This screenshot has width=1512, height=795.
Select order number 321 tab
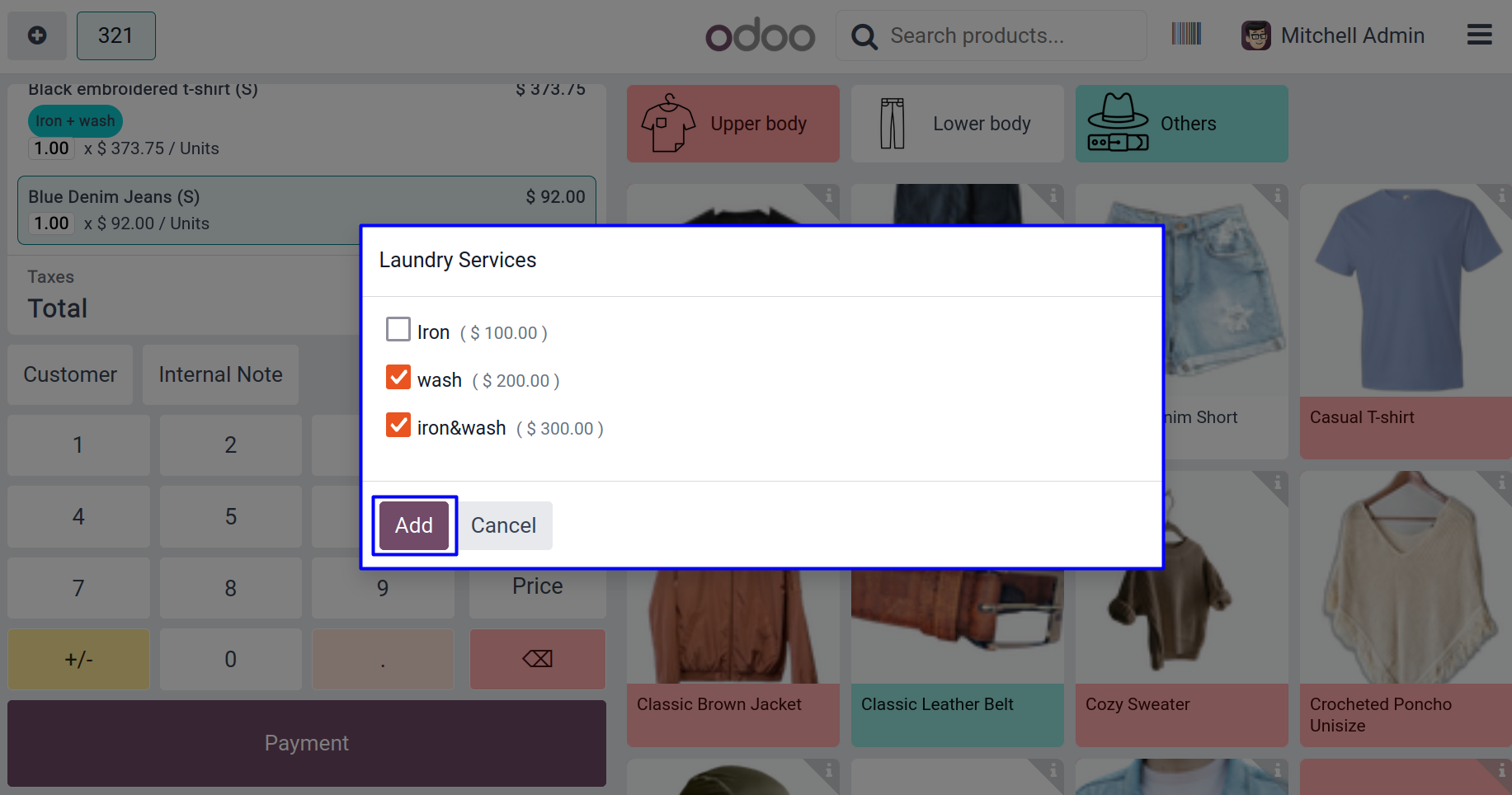pyautogui.click(x=115, y=35)
